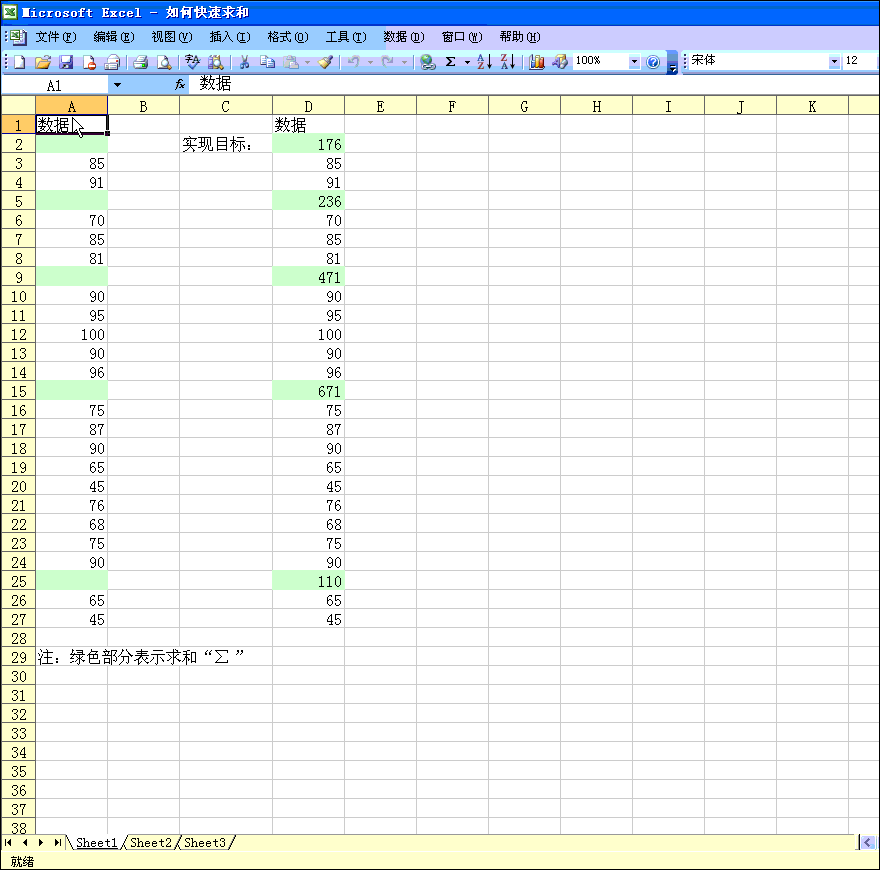Click the AutoSum sigma icon
The height and width of the screenshot is (870, 880).
(x=451, y=62)
